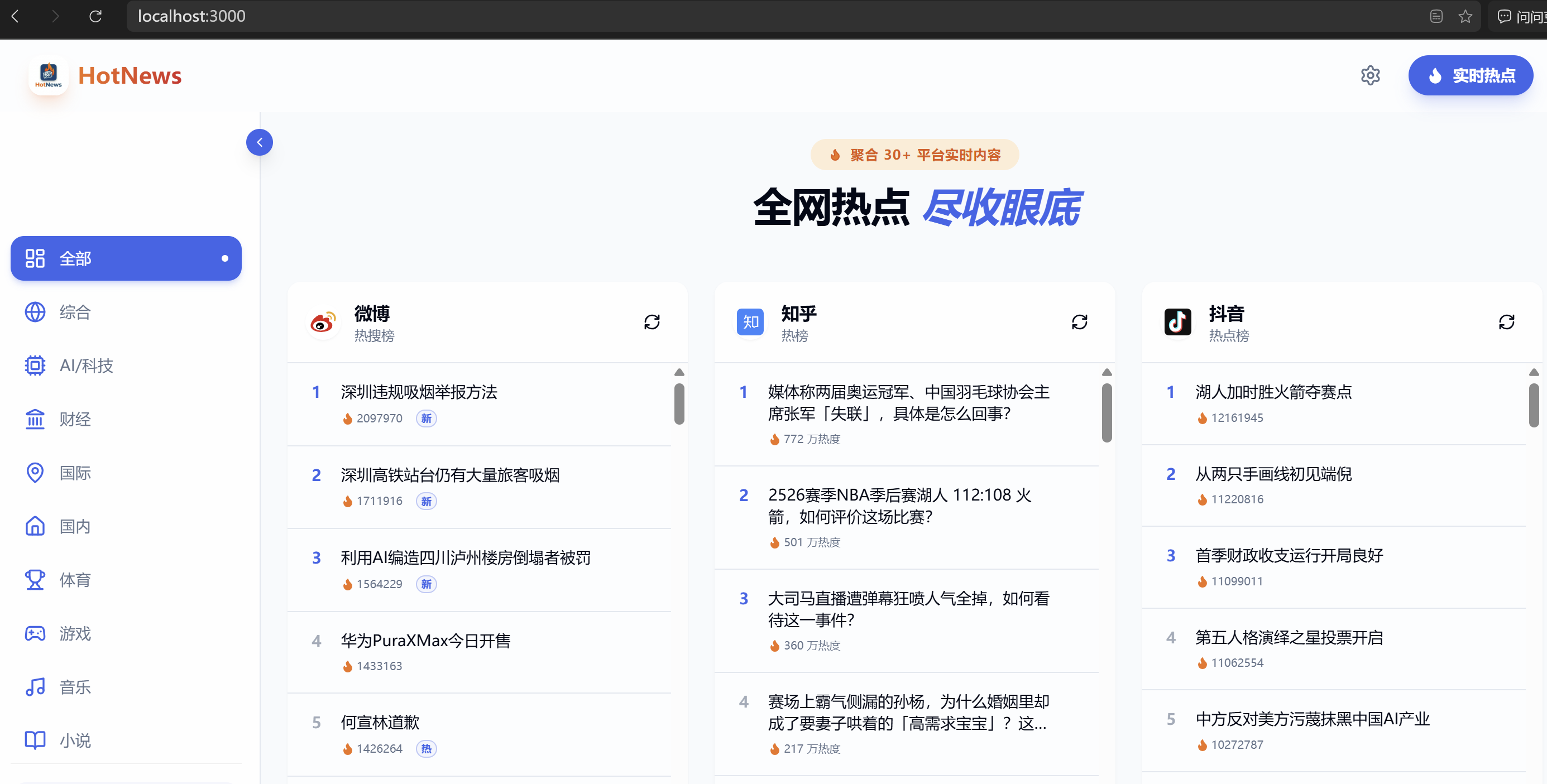
Task: Collapse the sidebar with chevron button
Action: point(260,142)
